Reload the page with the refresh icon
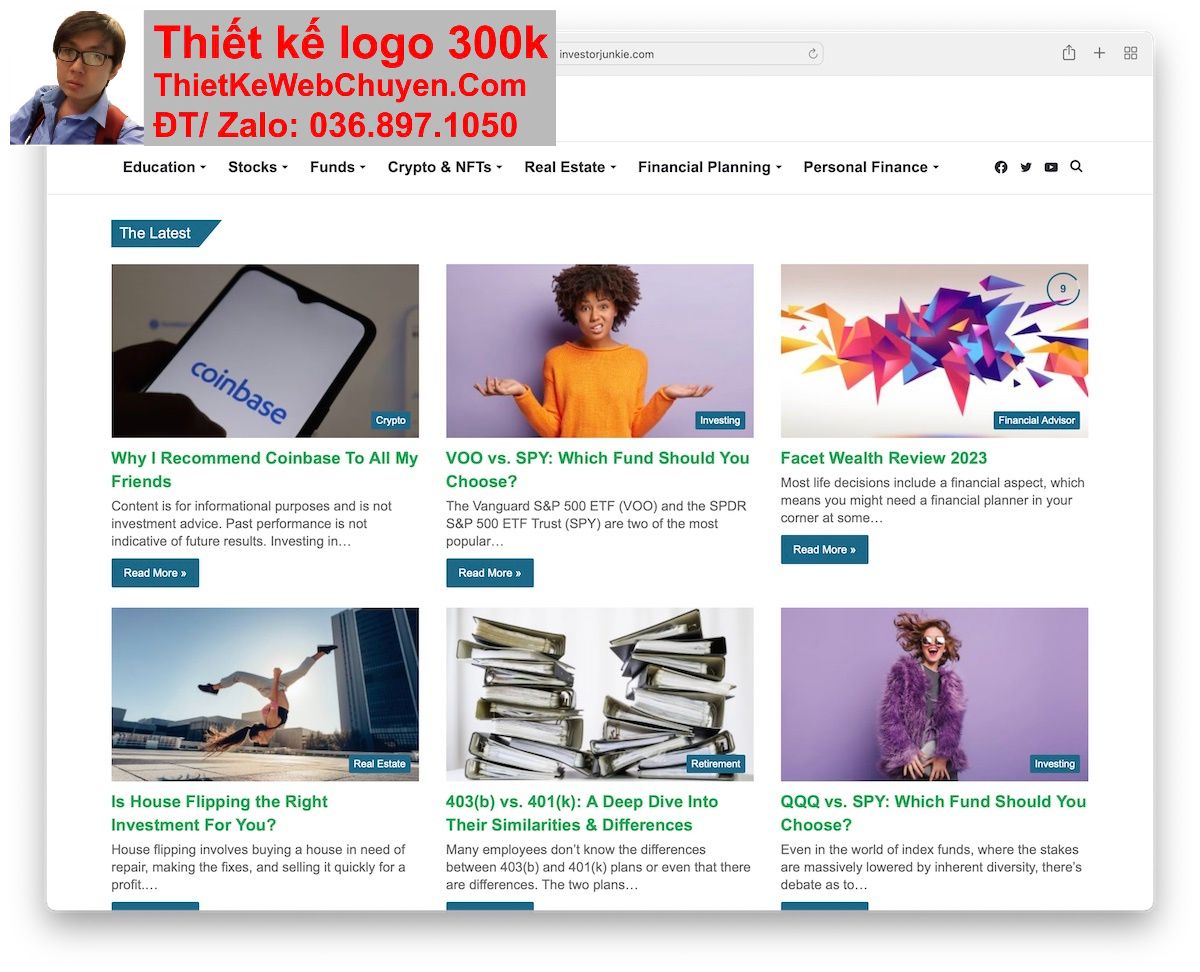Image resolution: width=1200 pixels, height=972 pixels. [x=813, y=54]
